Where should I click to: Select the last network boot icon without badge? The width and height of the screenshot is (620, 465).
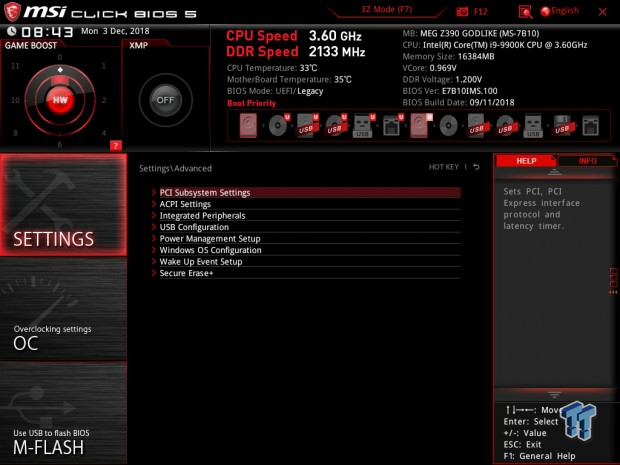(590, 126)
